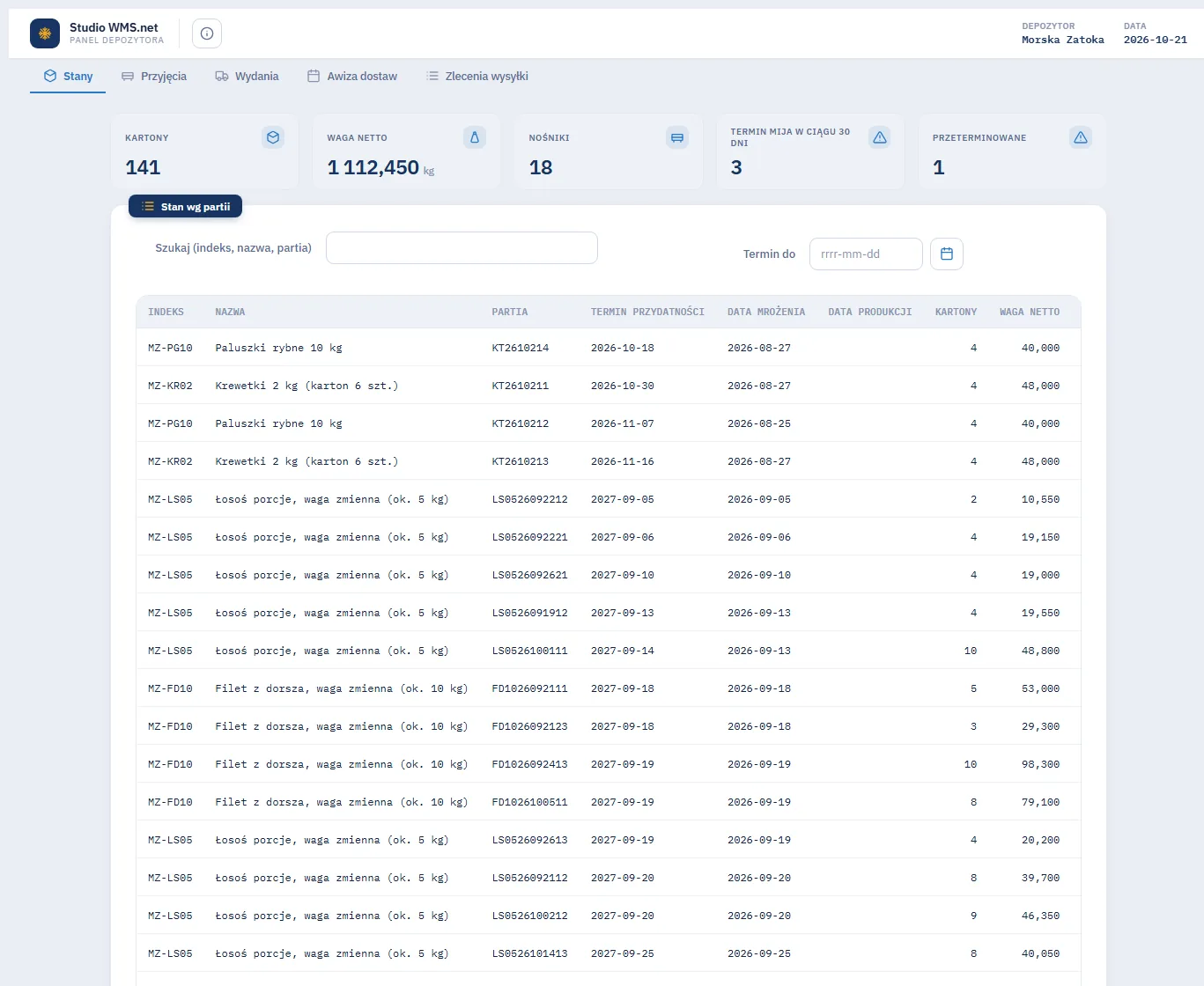Image resolution: width=1204 pixels, height=986 pixels.
Task: Click batch FD1026092413 cell
Action: tap(530, 764)
